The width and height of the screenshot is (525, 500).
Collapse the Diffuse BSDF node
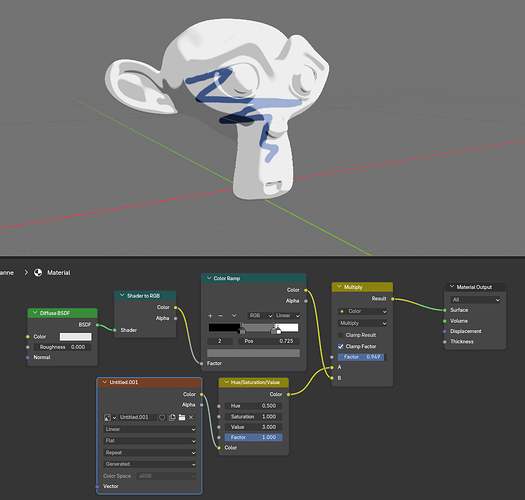point(35,313)
